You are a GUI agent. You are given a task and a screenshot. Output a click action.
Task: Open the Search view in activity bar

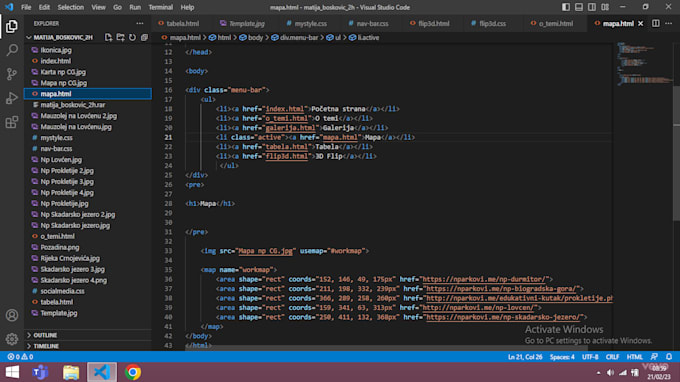pos(12,50)
